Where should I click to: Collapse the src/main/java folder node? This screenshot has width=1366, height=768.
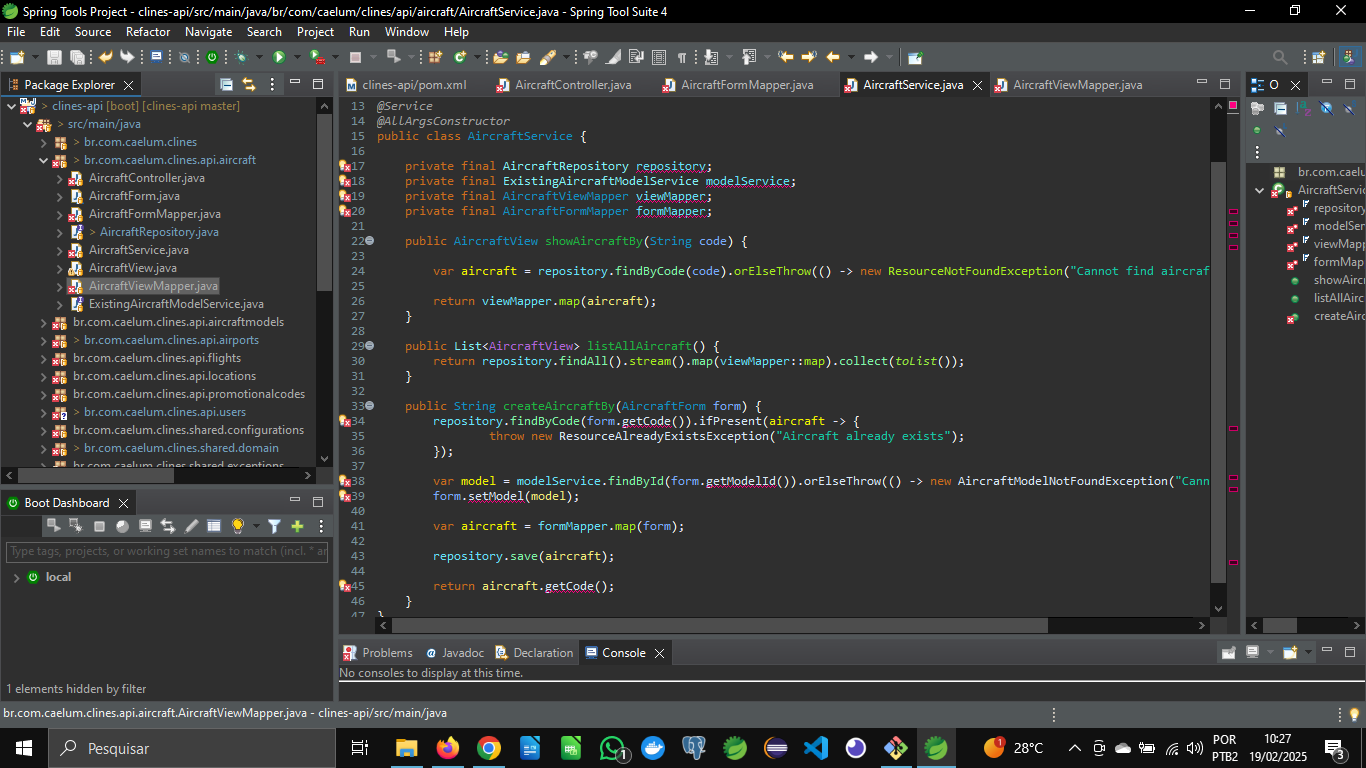[x=27, y=124]
